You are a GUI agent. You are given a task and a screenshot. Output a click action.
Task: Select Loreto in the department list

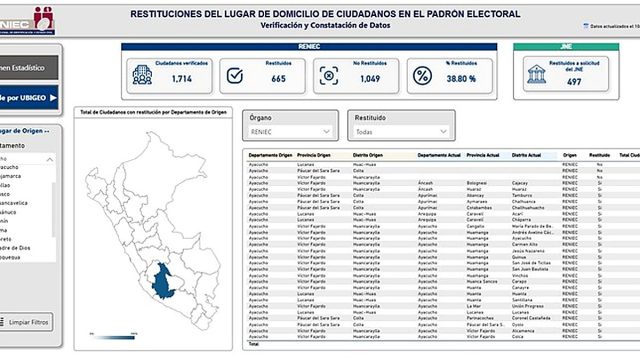pyautogui.click(x=6, y=239)
